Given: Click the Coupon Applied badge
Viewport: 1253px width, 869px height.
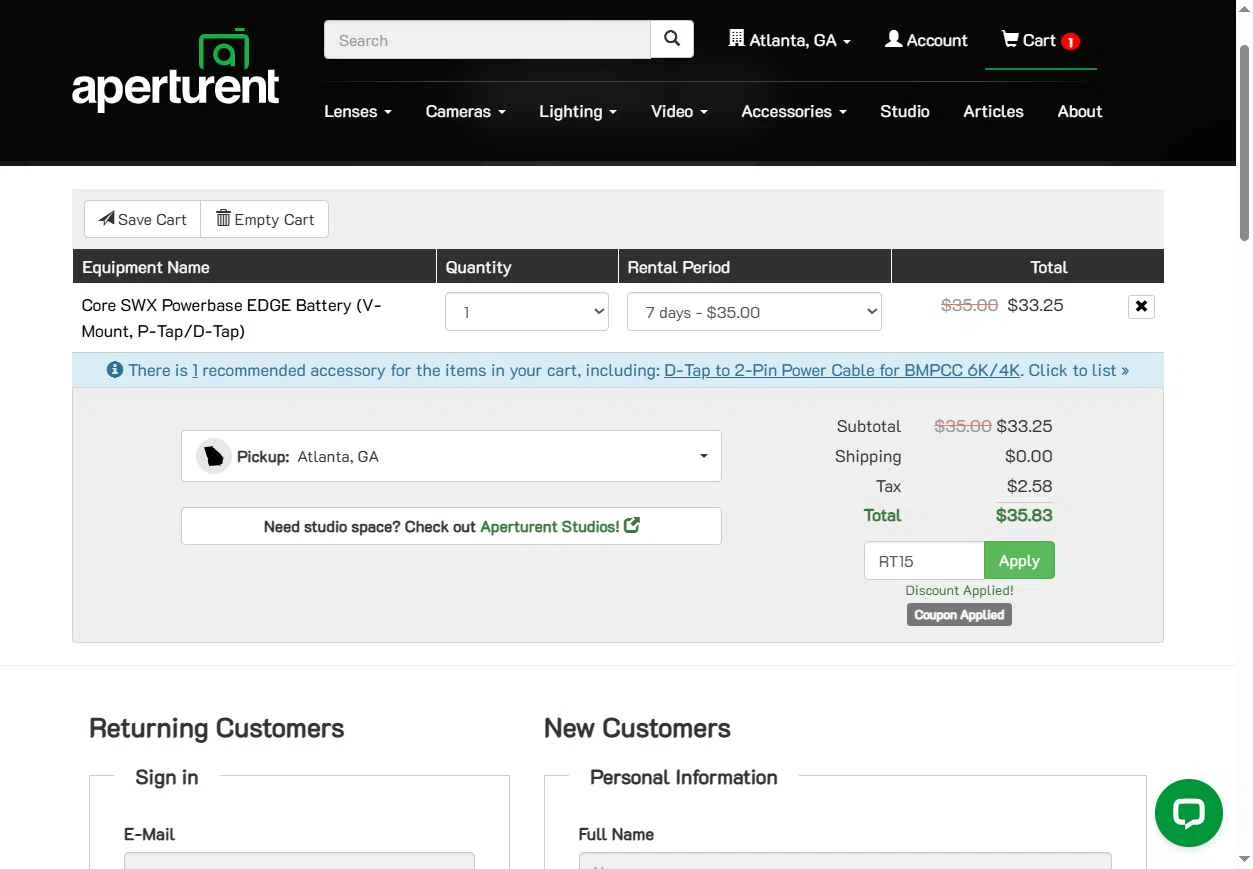Looking at the screenshot, I should [960, 615].
